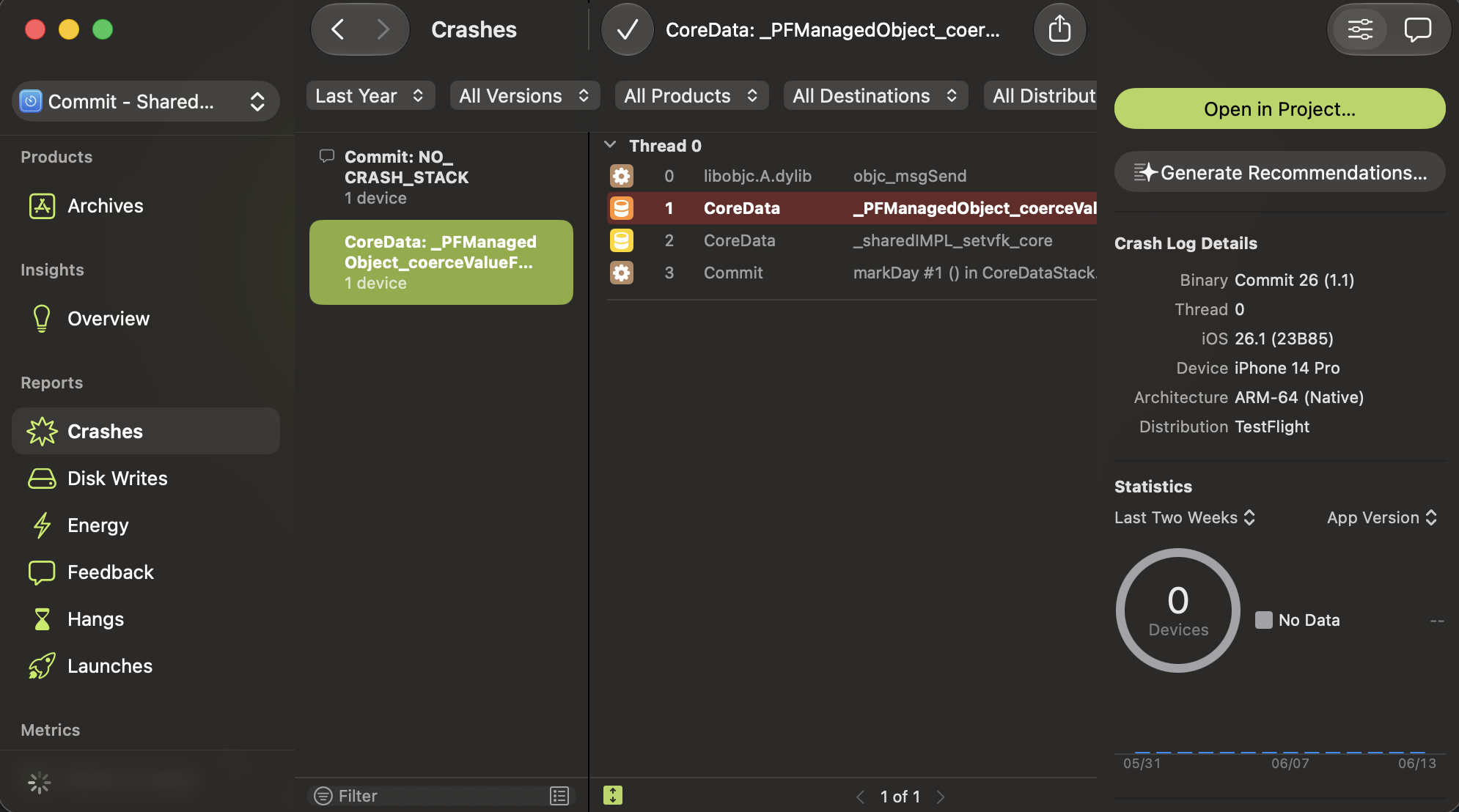
Task: Click the Device value iPhone 14 Pro
Action: pyautogui.click(x=1287, y=368)
